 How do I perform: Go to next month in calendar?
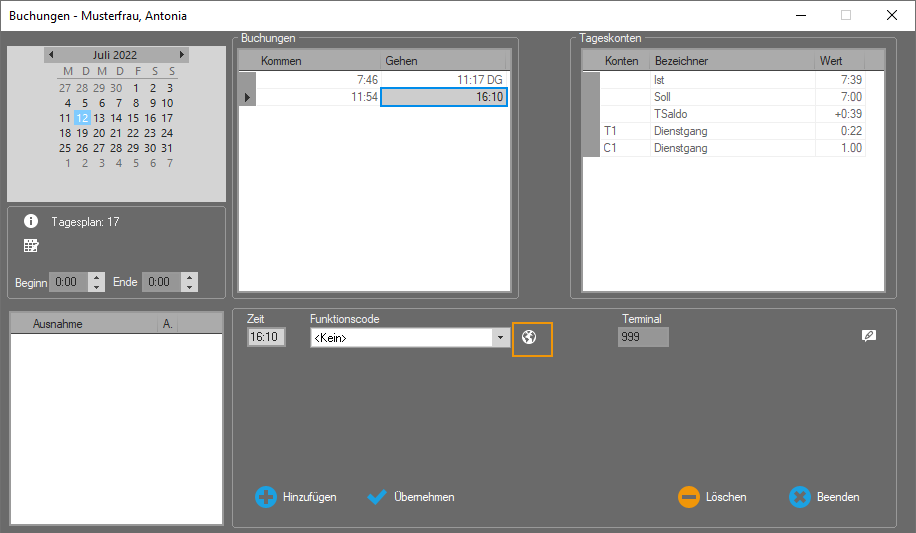(181, 55)
